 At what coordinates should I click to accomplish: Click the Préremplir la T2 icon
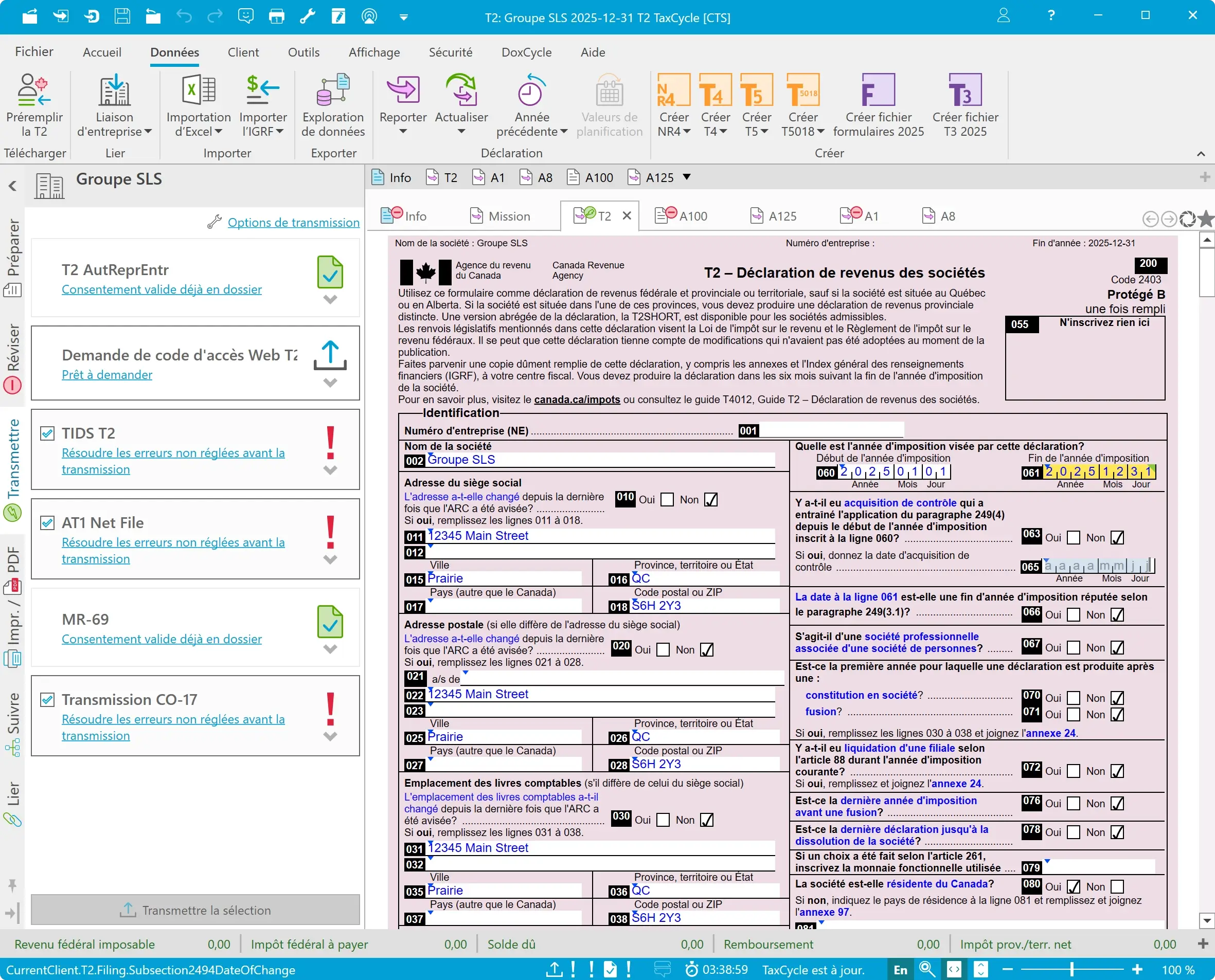(34, 90)
